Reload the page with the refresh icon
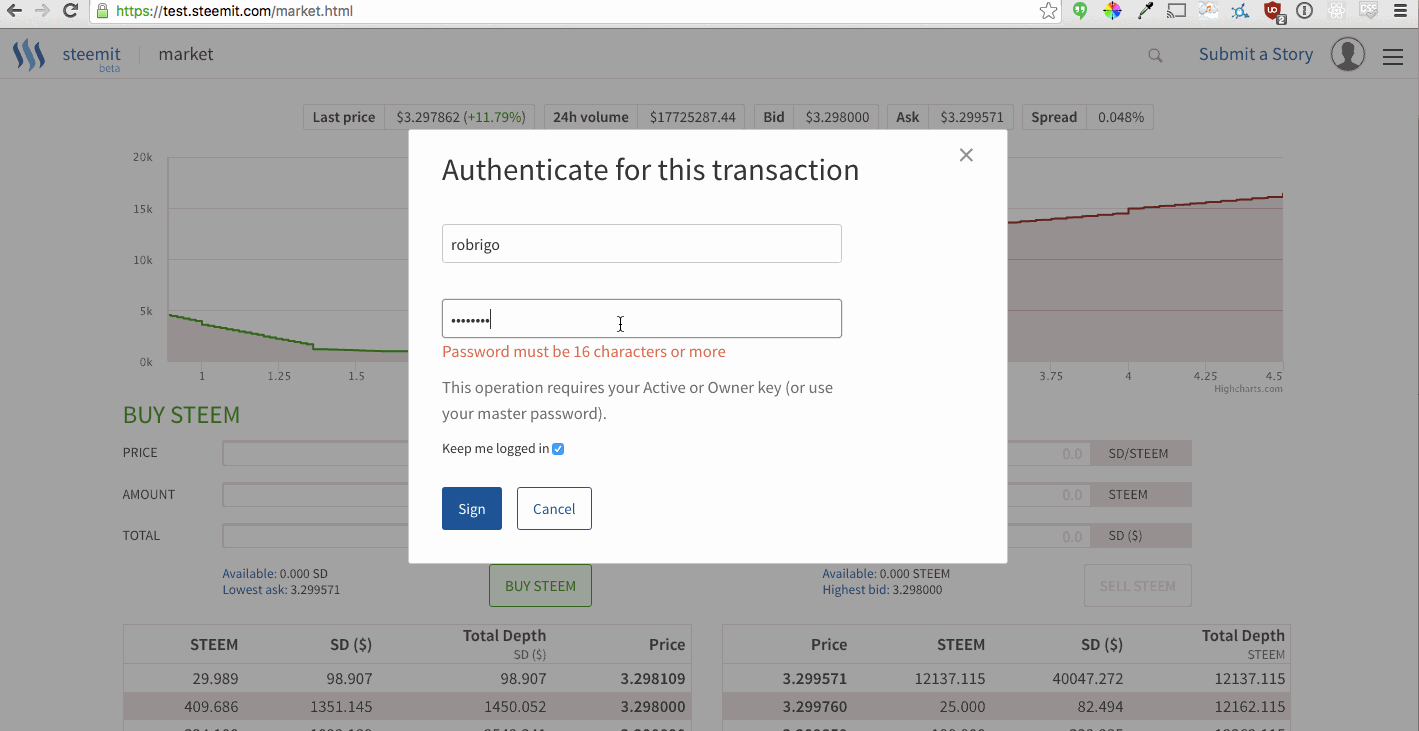This screenshot has width=1419, height=731. 70,11
